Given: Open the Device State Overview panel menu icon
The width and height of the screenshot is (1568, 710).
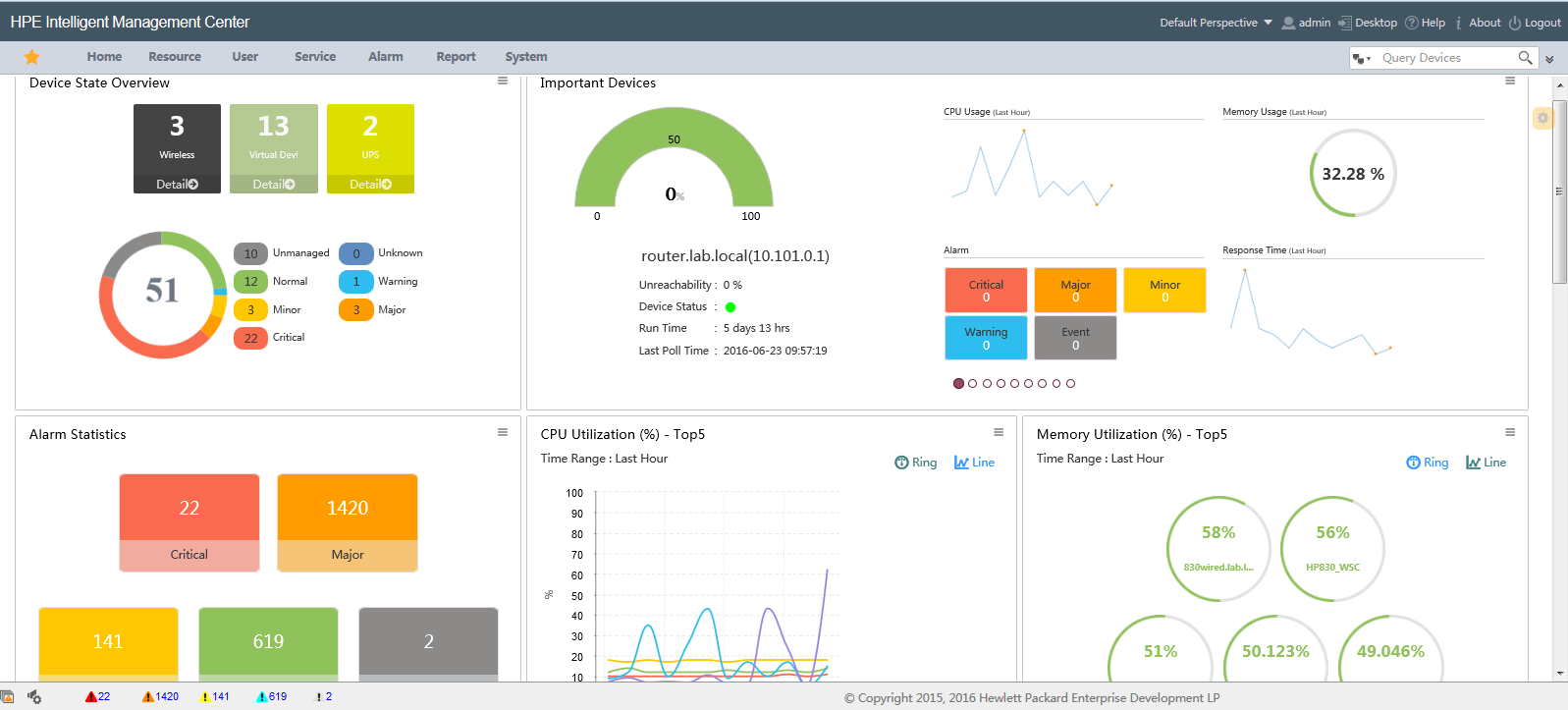Looking at the screenshot, I should click(x=503, y=81).
